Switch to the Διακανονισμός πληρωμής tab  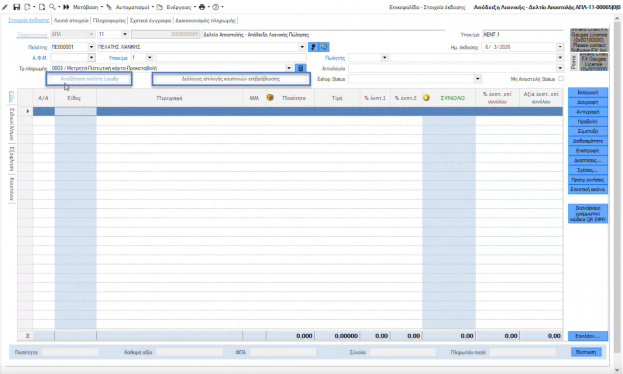pos(205,20)
